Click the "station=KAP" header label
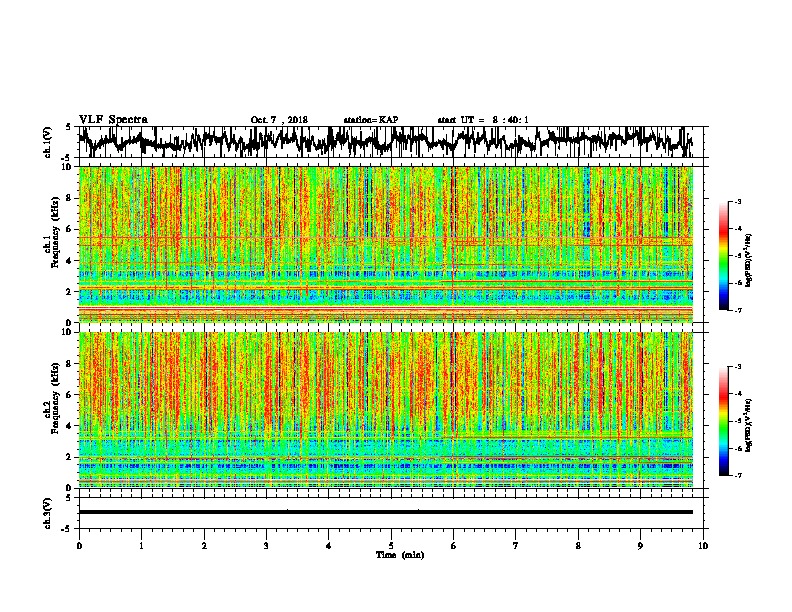 371,120
